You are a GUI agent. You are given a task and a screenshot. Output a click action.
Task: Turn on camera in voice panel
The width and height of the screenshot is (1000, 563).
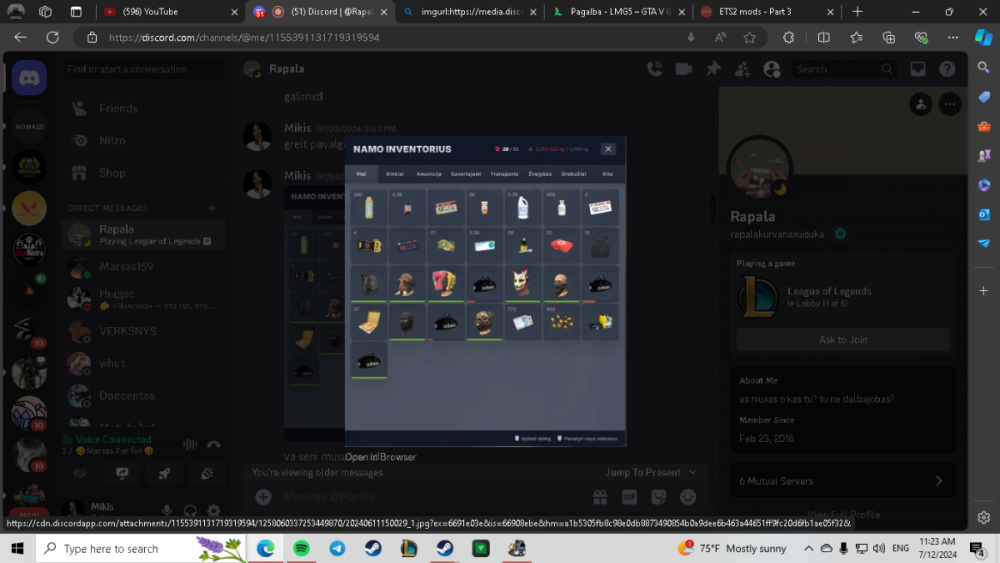pos(80,473)
